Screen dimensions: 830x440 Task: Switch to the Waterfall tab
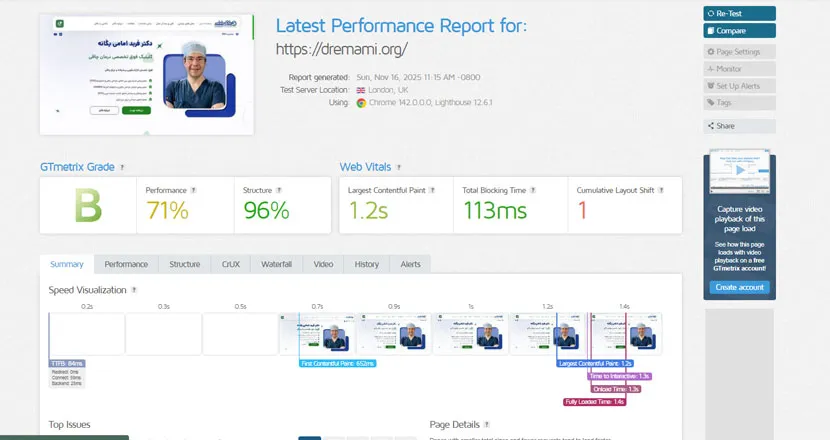click(x=276, y=264)
